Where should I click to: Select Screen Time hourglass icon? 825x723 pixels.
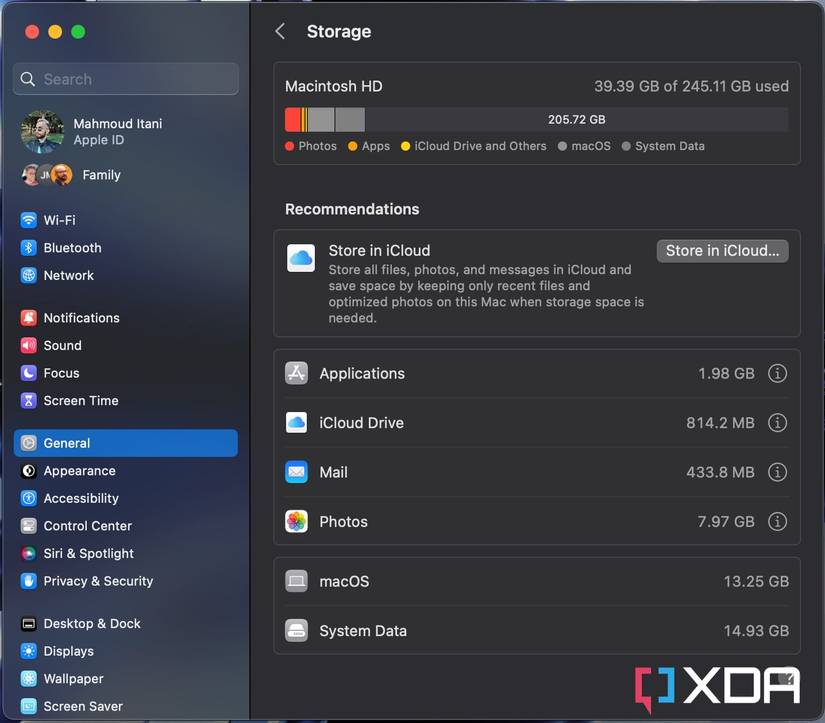pos(28,400)
